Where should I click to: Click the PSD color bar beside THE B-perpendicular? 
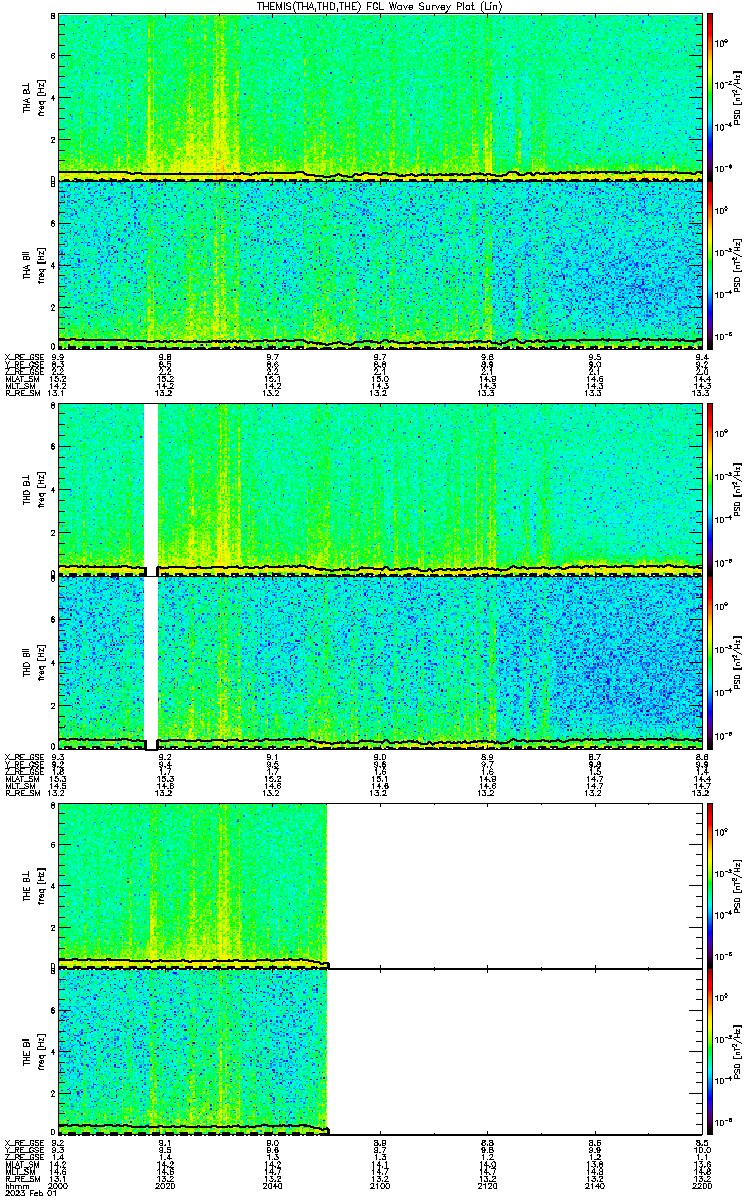710,885
